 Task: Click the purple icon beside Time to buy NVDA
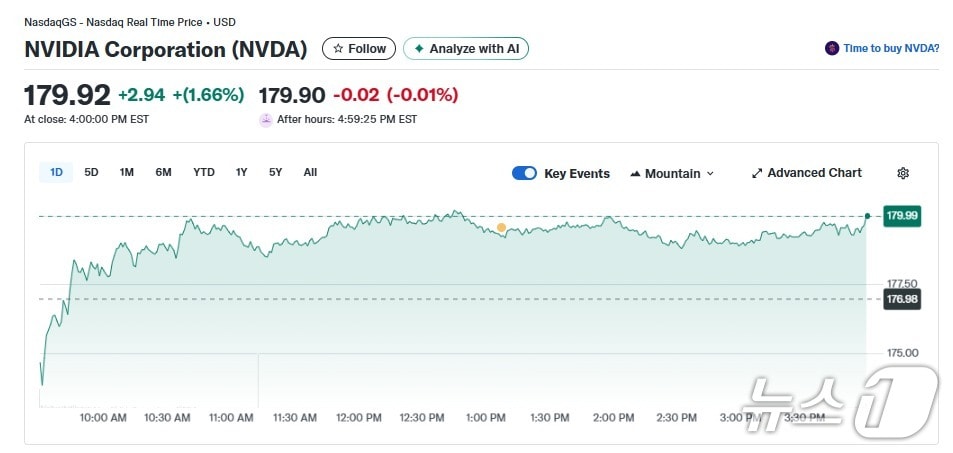point(832,48)
